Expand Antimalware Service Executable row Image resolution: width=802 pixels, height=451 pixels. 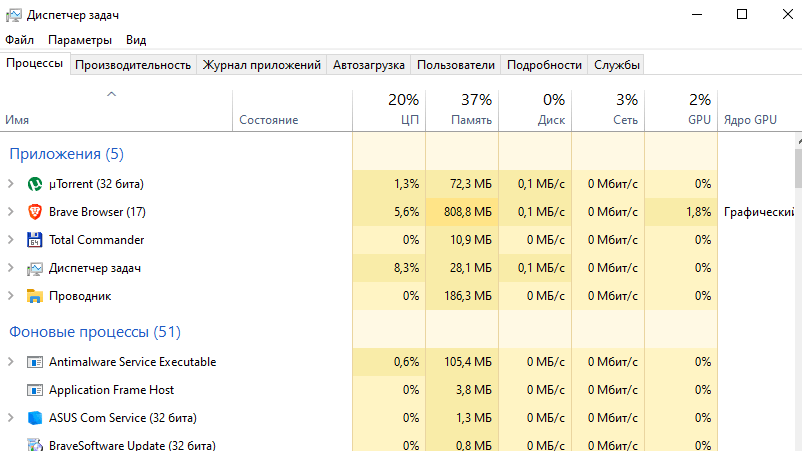click(11, 362)
